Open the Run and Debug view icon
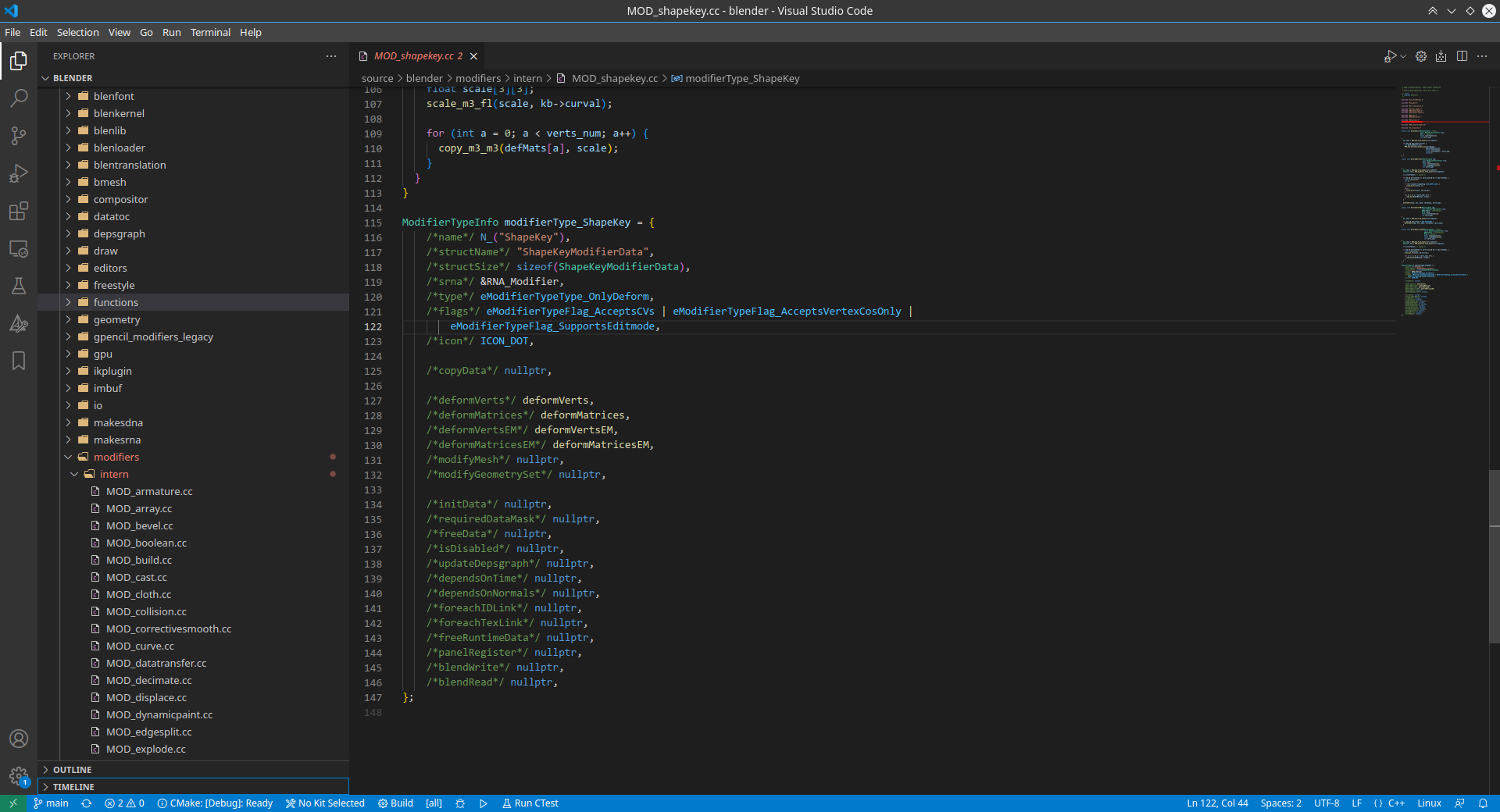Image resolution: width=1500 pixels, height=812 pixels. [19, 173]
